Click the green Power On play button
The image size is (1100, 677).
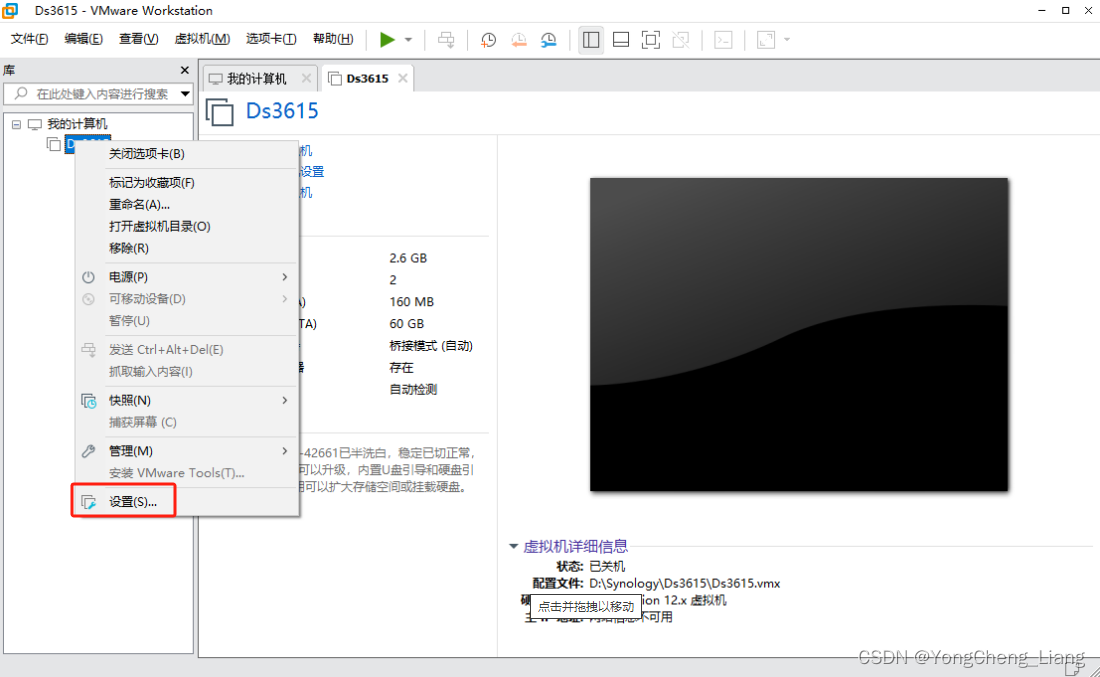coord(387,40)
